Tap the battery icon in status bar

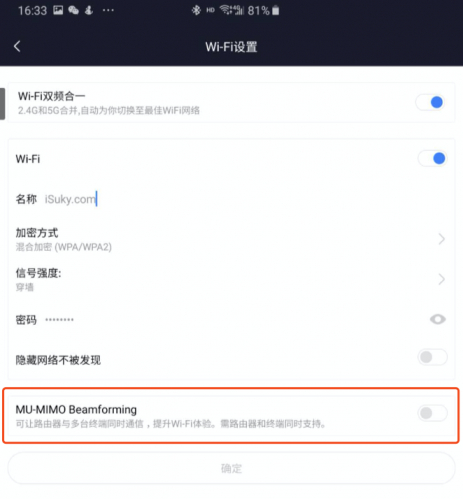click(275, 11)
